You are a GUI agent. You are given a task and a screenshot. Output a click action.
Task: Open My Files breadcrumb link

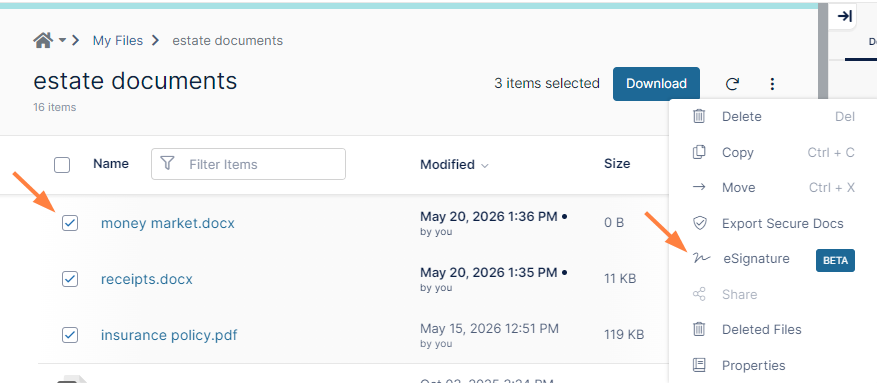click(118, 41)
